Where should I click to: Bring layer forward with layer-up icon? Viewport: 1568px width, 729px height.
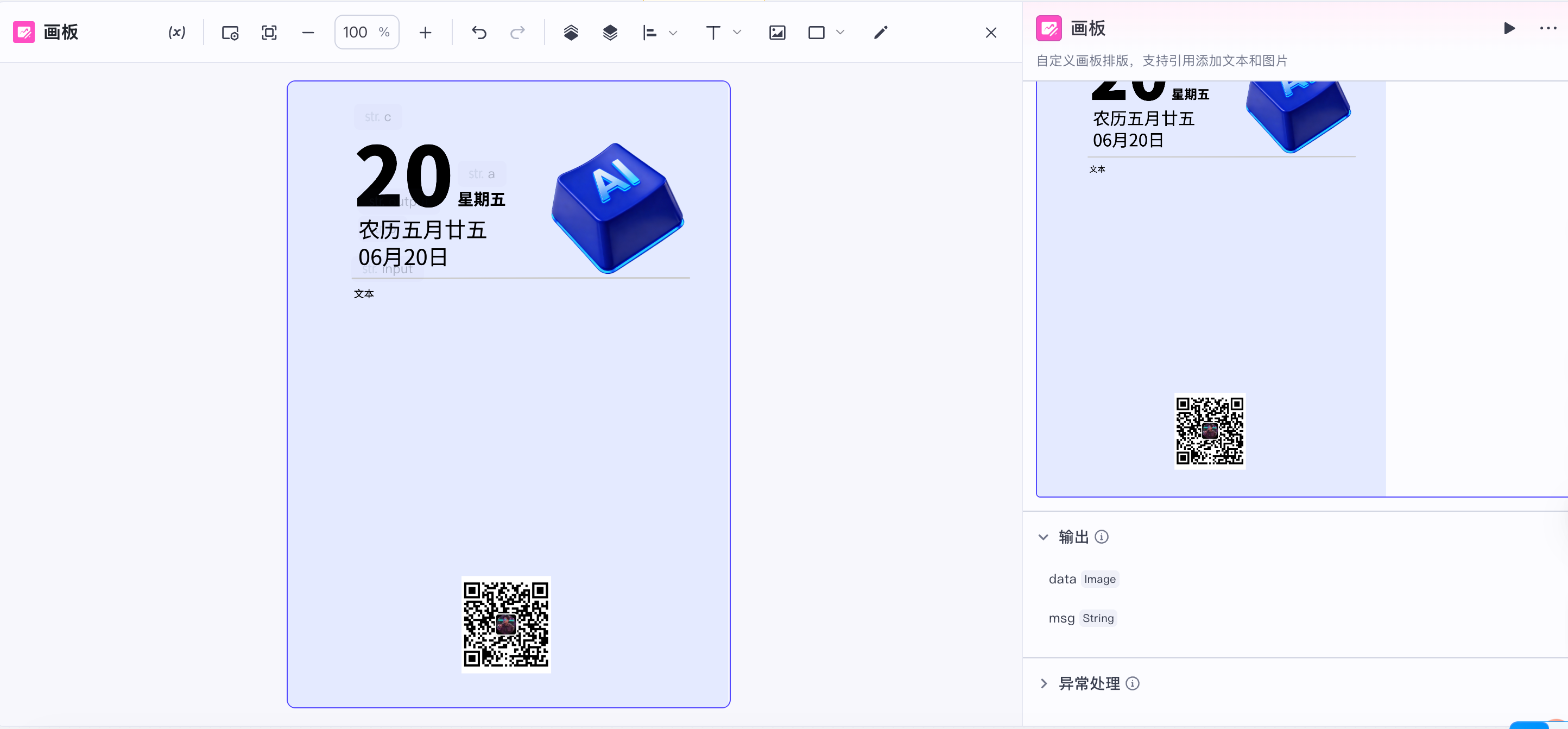[570, 32]
